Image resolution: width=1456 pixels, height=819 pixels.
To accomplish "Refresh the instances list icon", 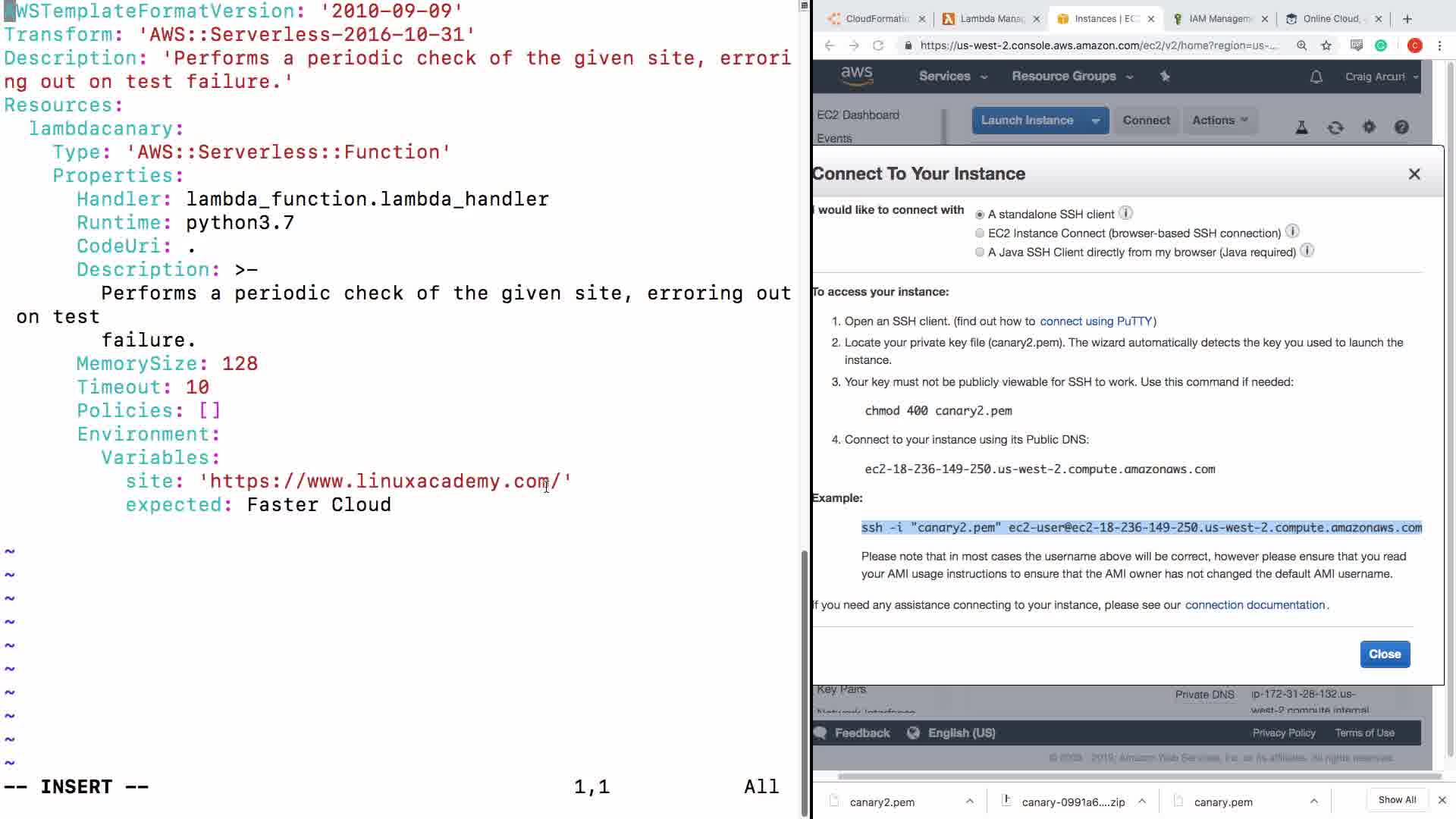I will 1335,127.
